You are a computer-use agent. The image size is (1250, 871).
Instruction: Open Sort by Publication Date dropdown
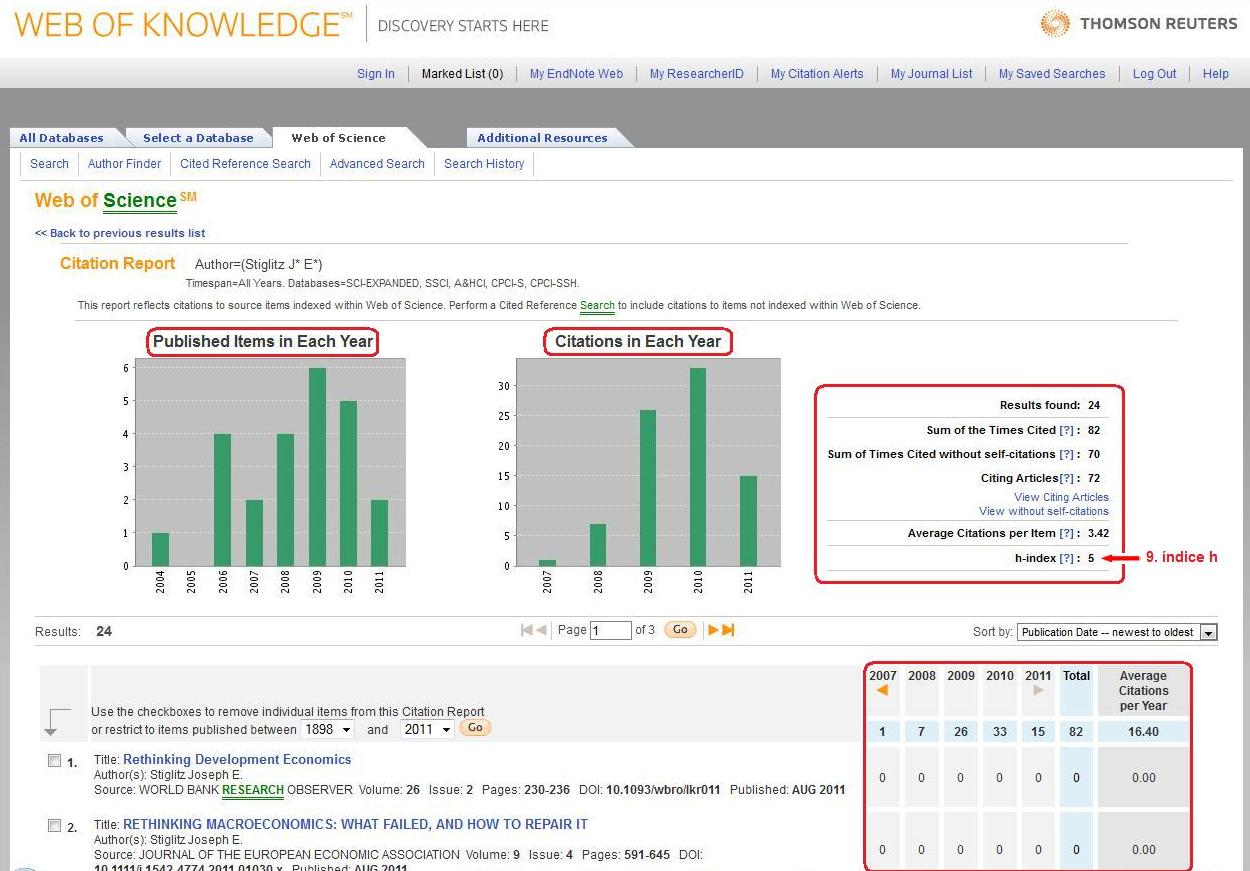coord(1117,632)
